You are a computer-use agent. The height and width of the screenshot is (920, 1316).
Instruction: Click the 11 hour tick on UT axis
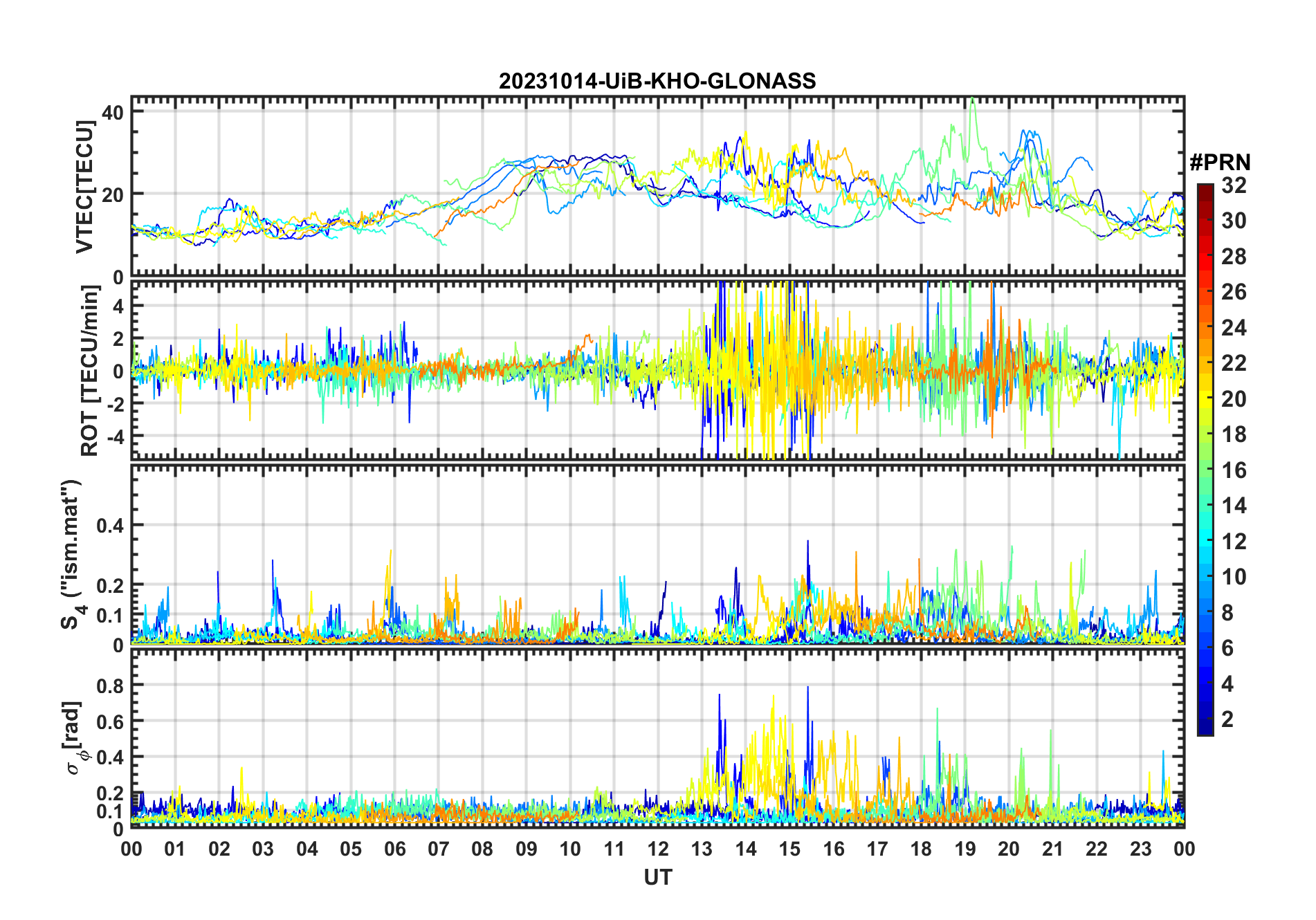coord(614,849)
